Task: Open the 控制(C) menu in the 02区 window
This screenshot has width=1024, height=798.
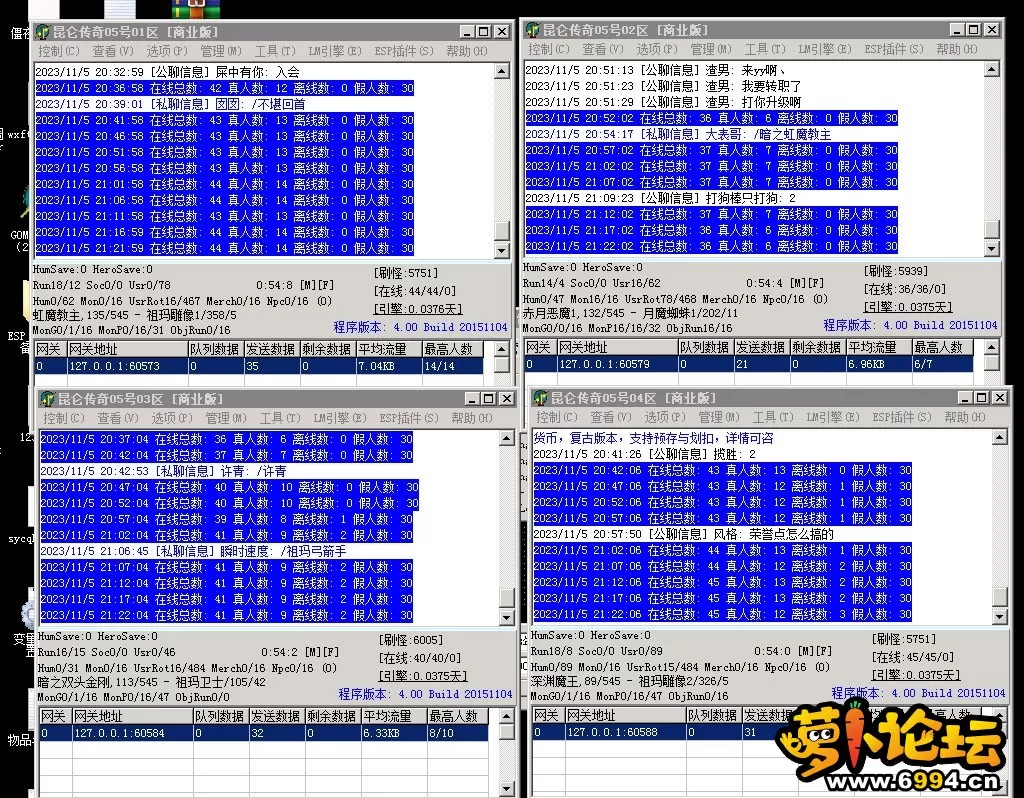Action: coord(549,49)
